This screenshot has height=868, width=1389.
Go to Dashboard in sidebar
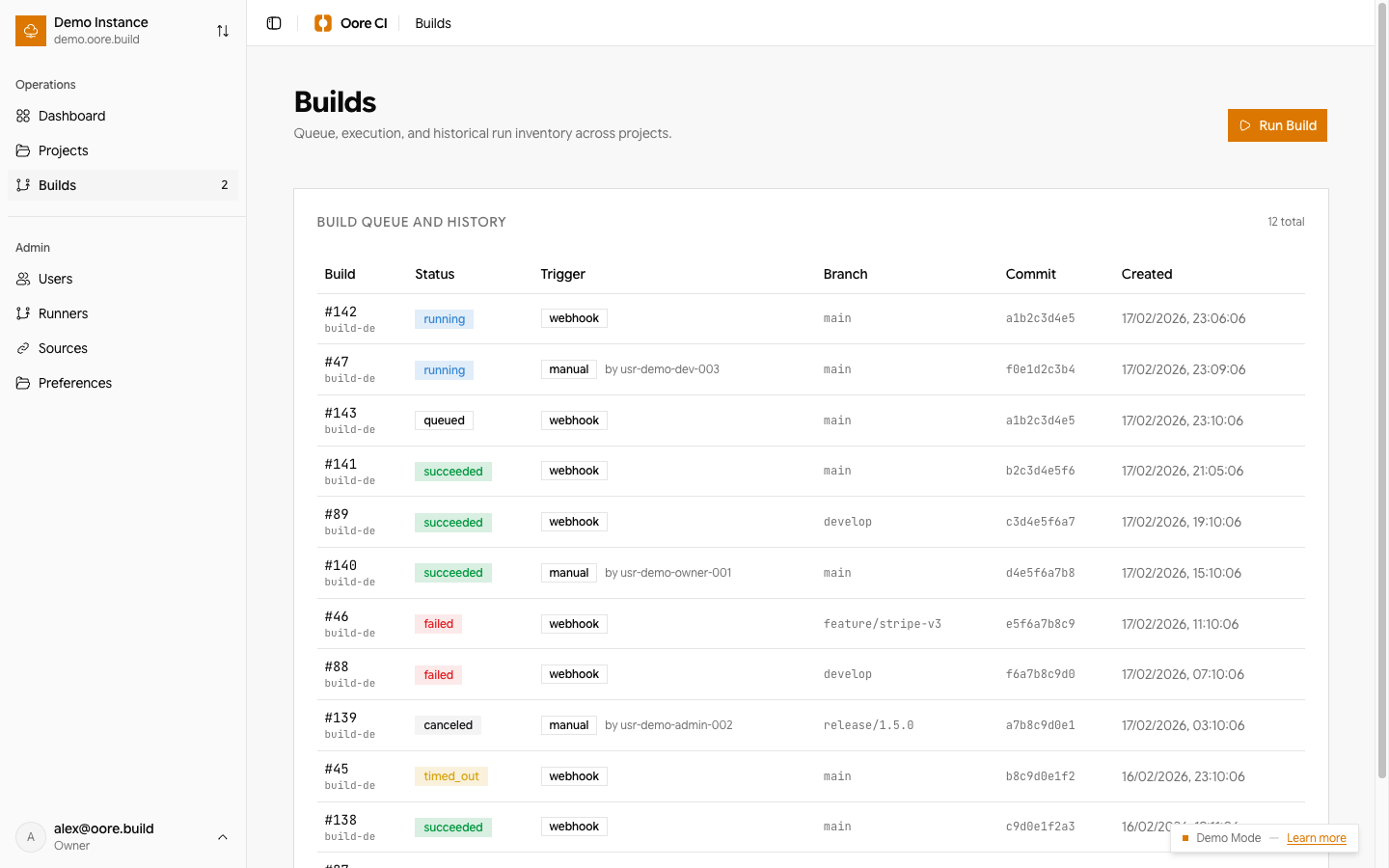tap(72, 116)
